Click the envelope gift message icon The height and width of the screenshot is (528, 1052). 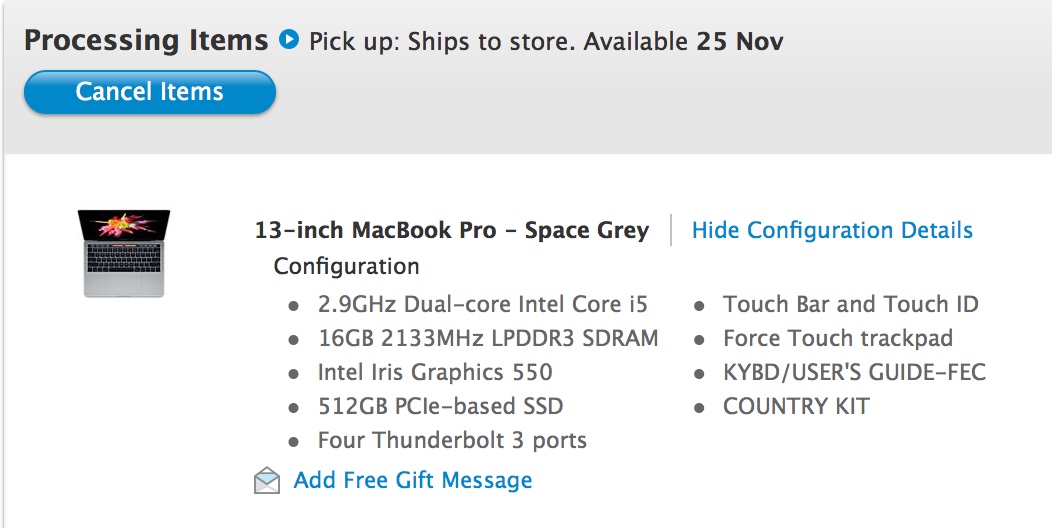tap(266, 480)
